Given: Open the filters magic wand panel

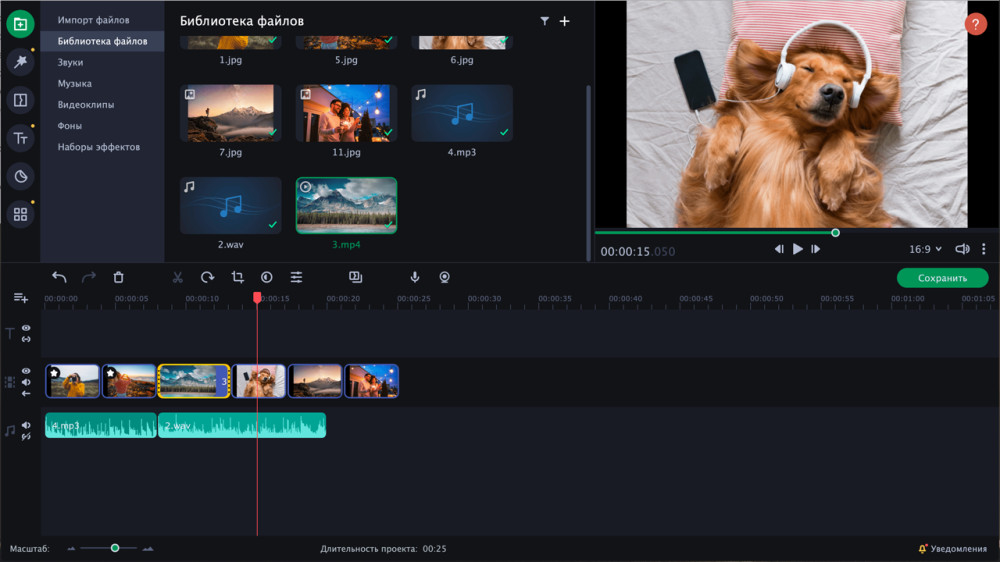Looking at the screenshot, I should [20, 62].
